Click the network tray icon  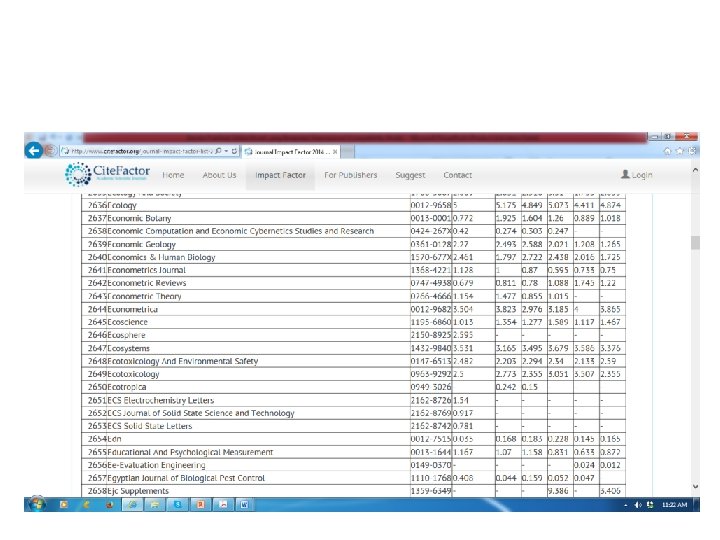pos(650,505)
